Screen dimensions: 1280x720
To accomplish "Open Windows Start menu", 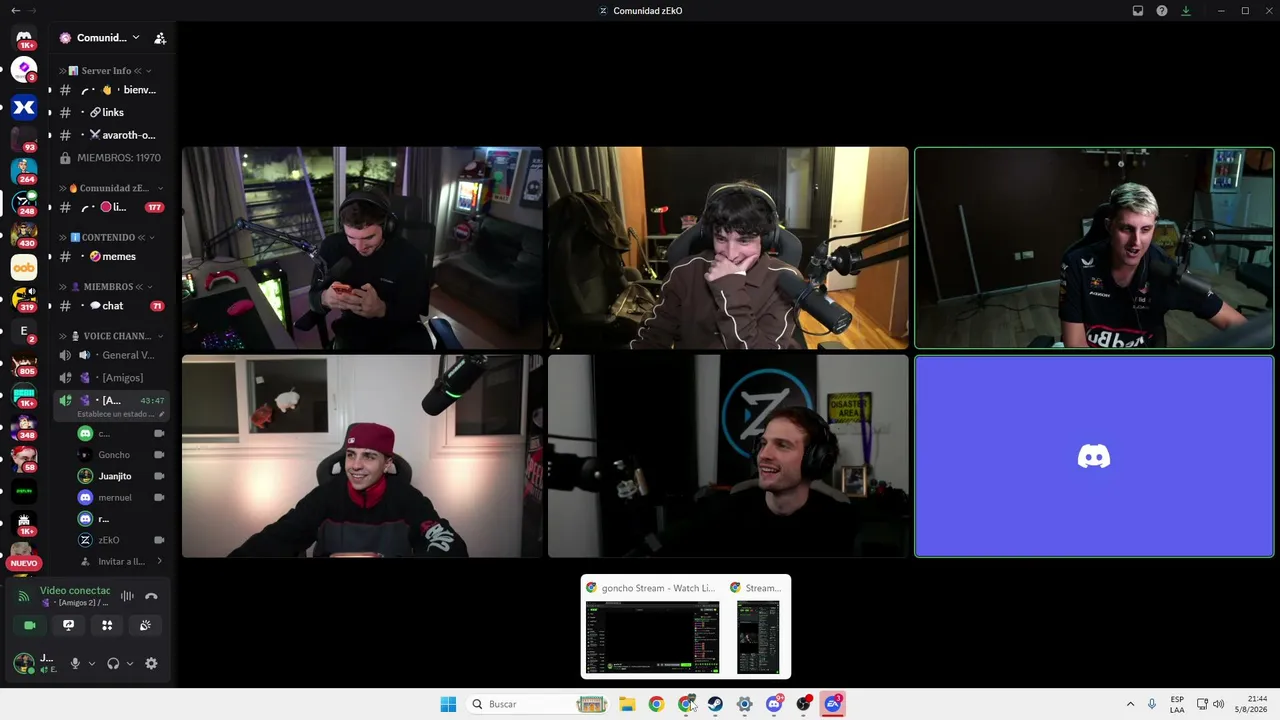I will coord(448,704).
